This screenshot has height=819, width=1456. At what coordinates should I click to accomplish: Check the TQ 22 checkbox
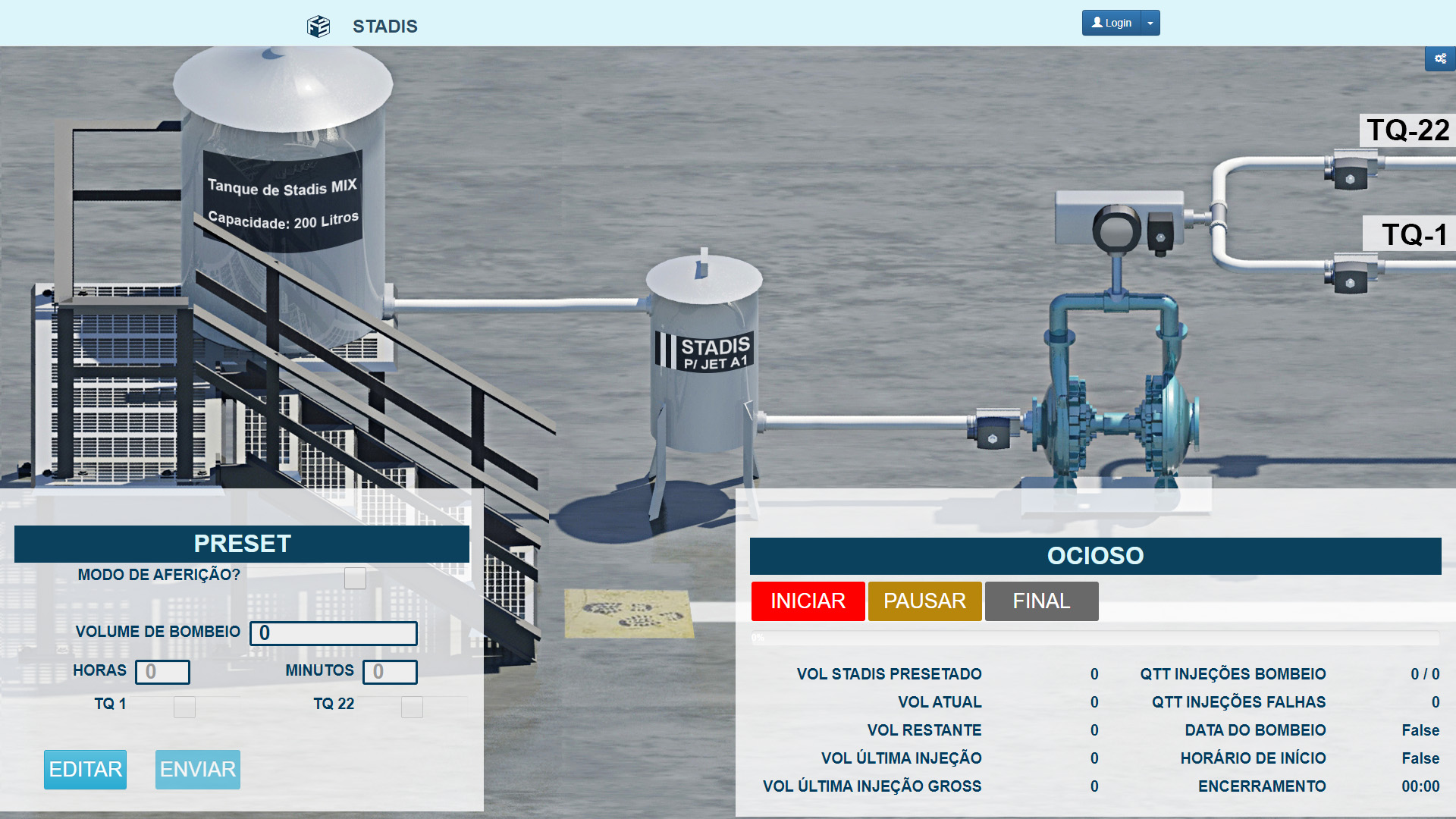pos(412,707)
